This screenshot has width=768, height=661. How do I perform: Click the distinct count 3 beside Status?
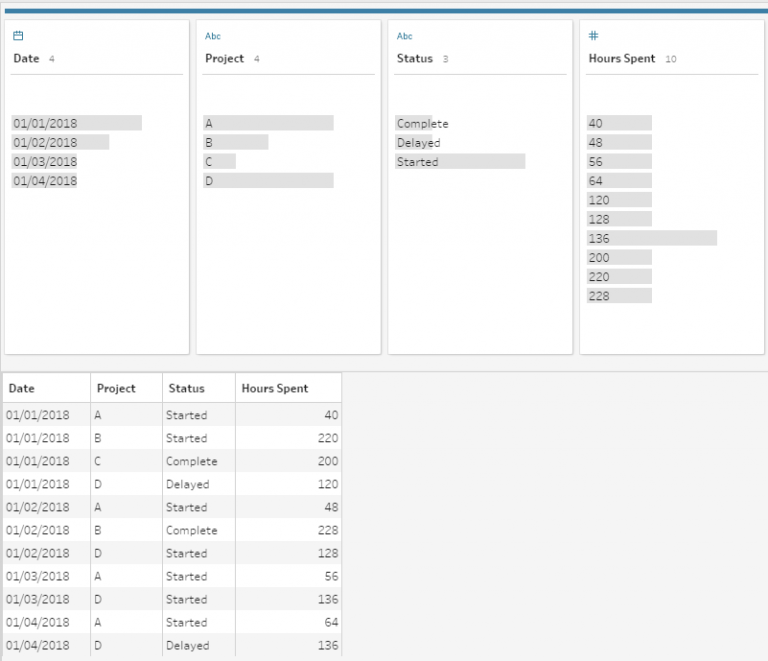(445, 59)
